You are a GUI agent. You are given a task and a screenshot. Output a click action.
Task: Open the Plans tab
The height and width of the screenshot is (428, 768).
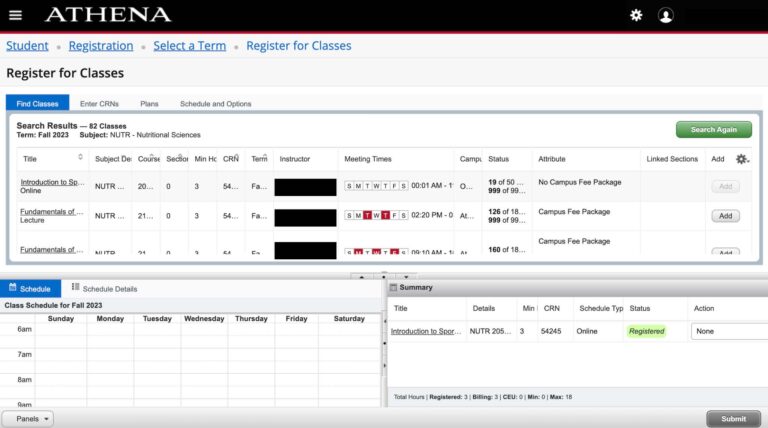(149, 104)
